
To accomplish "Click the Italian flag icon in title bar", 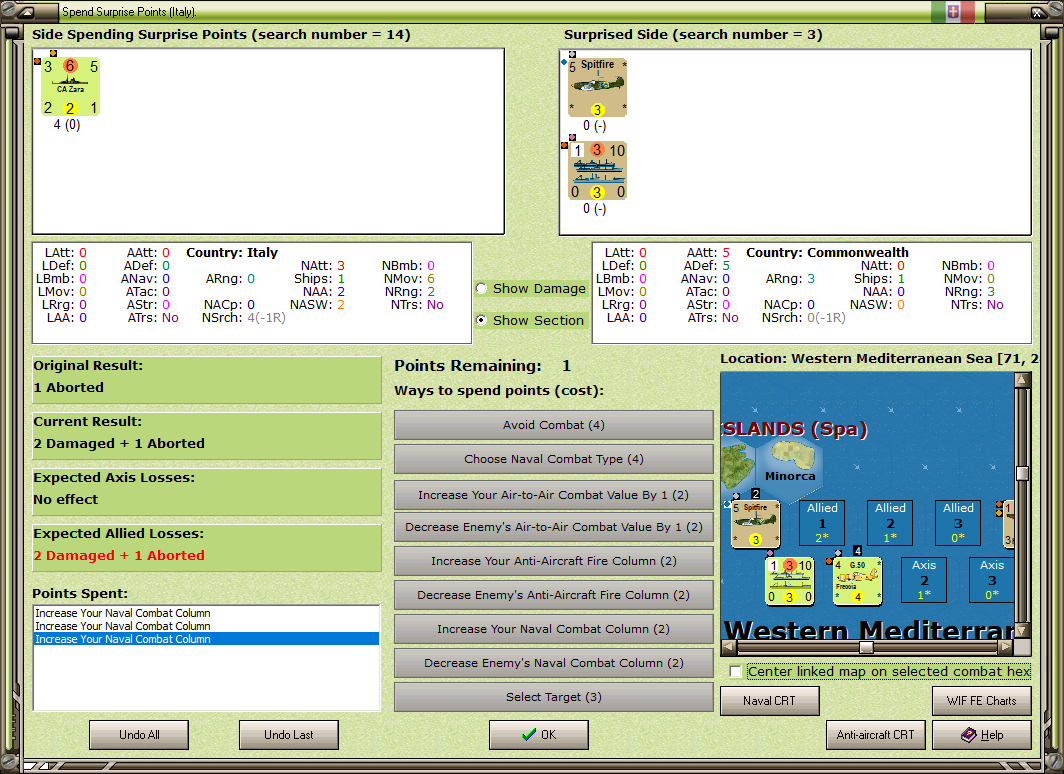I will click(953, 12).
